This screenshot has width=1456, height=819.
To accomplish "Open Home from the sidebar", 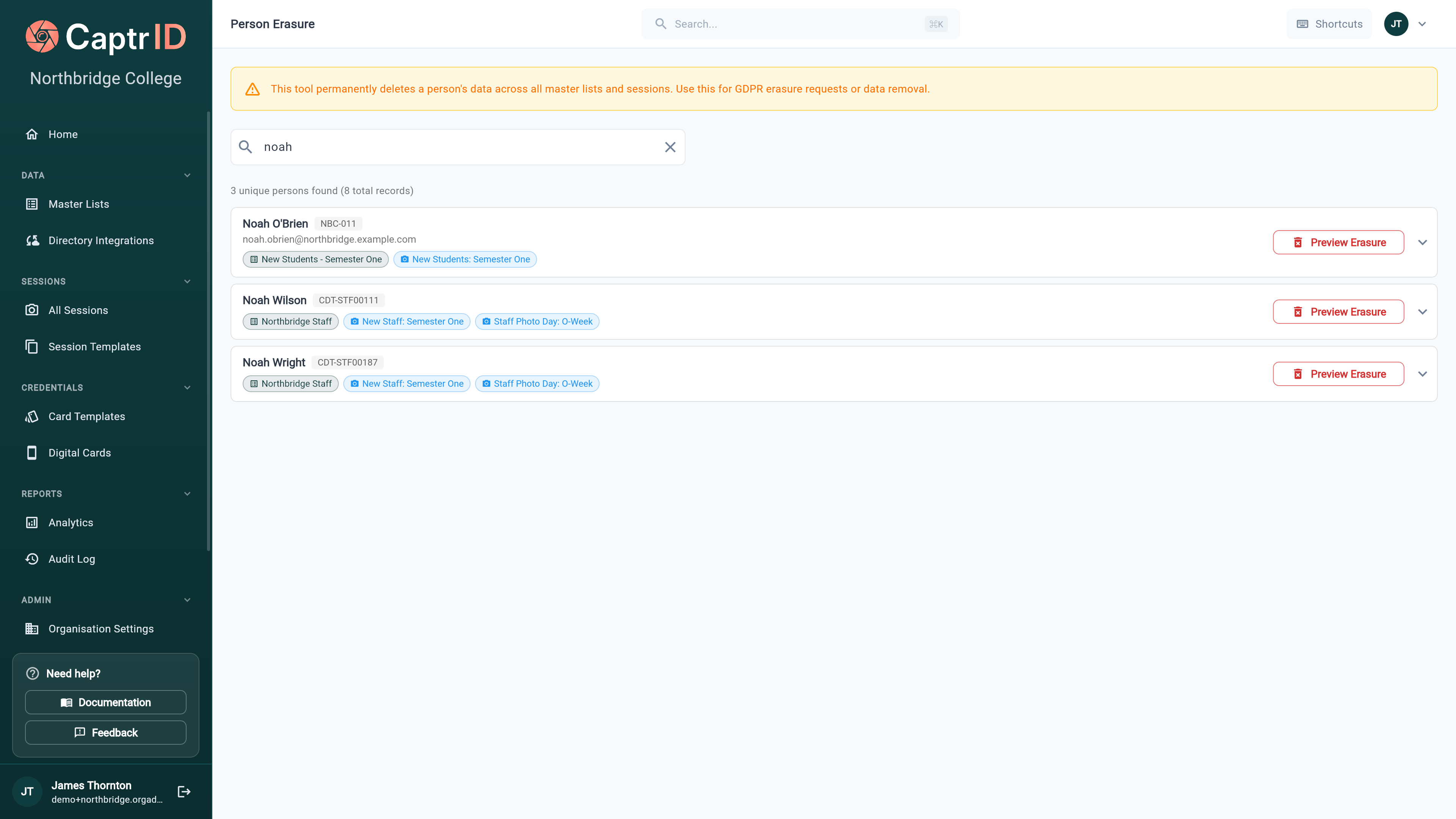I will 106,134.
